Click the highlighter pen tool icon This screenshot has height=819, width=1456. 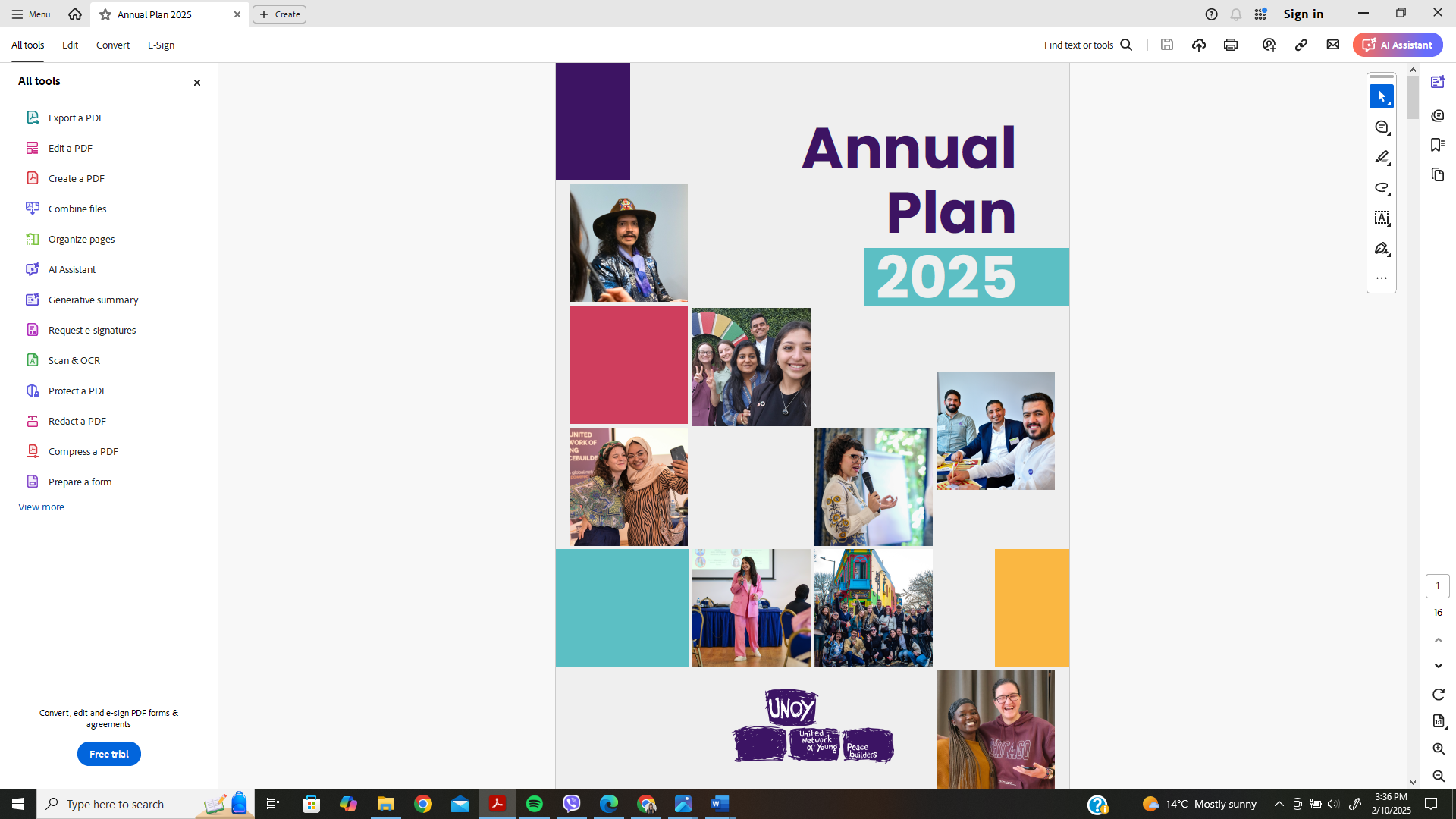tap(1382, 158)
